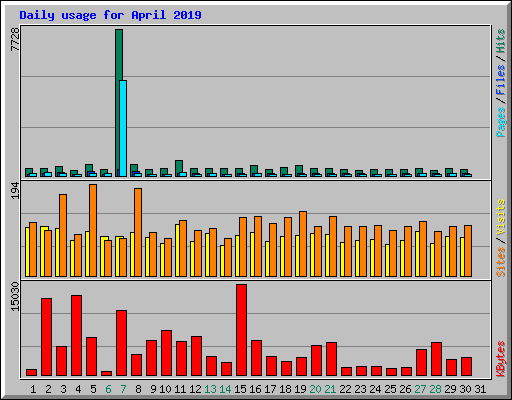Click the green day 20 axis label
The height and width of the screenshot is (400, 512).
(315, 389)
